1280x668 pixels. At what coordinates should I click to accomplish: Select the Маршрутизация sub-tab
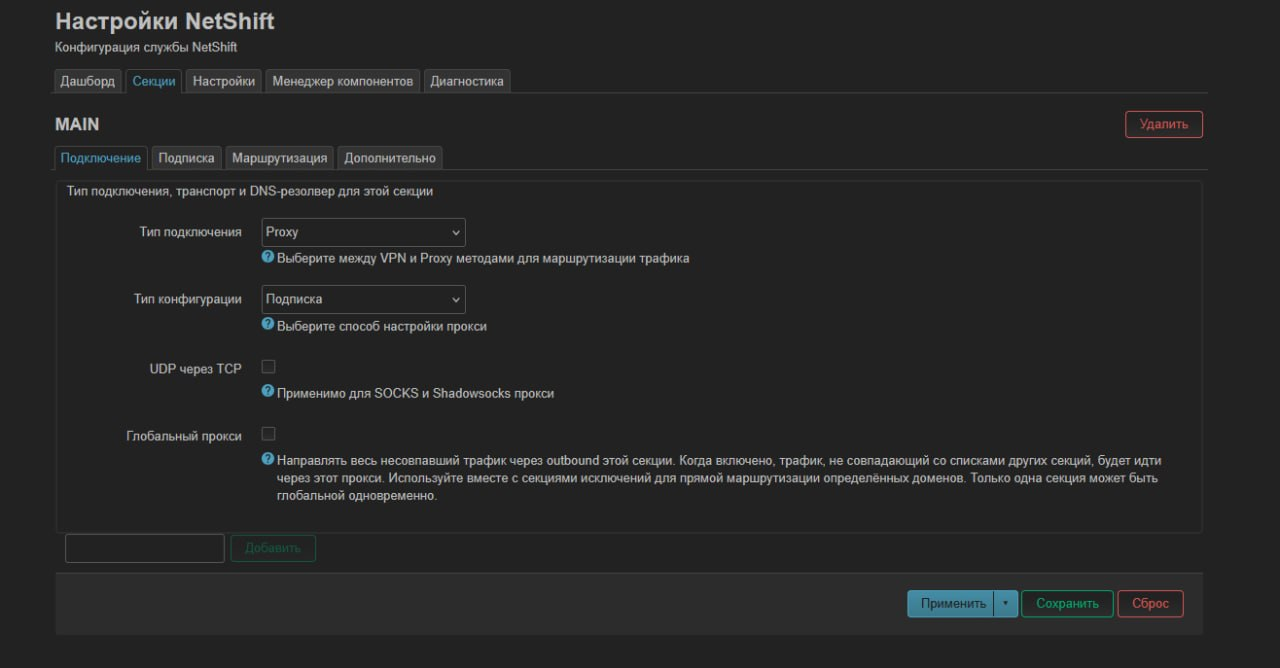[x=279, y=158]
